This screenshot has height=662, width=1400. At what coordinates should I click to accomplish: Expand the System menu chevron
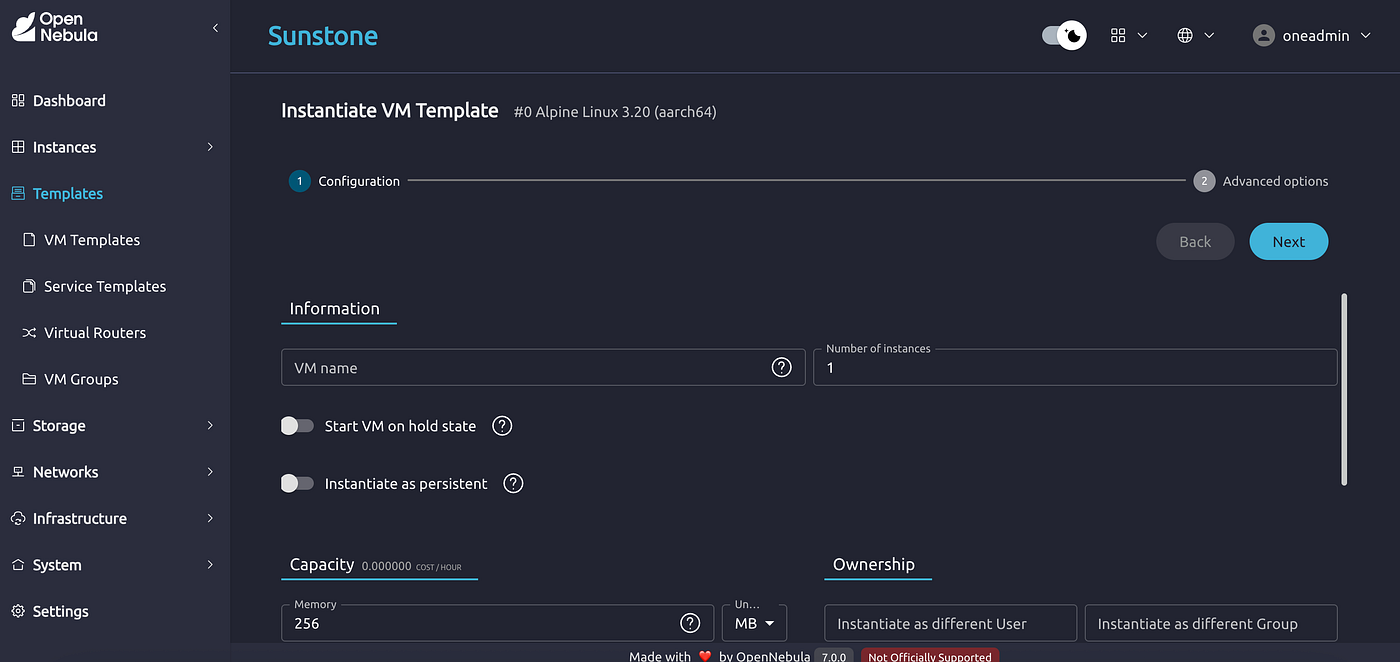pos(210,565)
